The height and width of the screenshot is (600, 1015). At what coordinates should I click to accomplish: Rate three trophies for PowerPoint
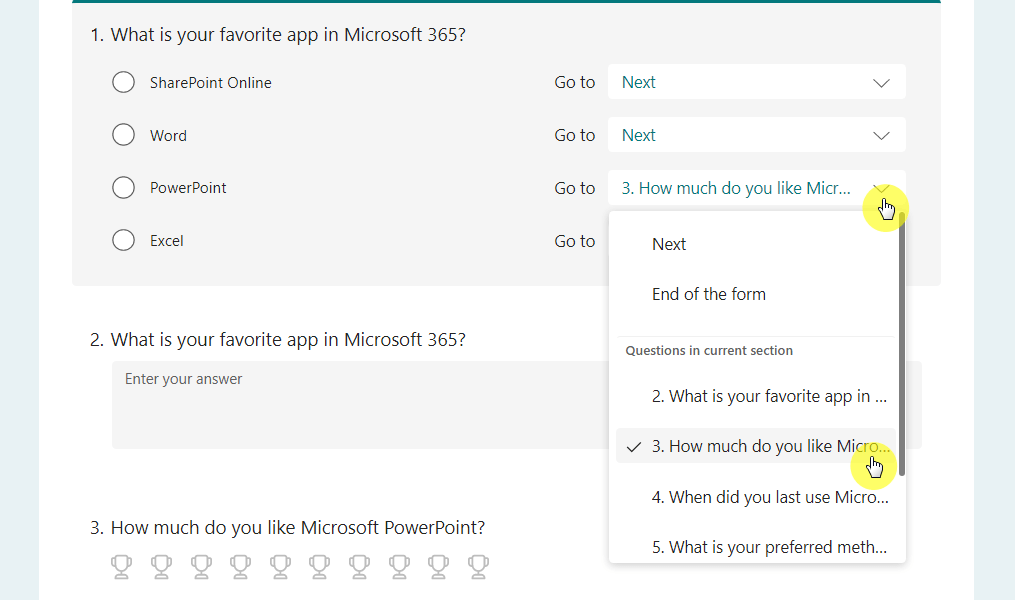tap(201, 566)
